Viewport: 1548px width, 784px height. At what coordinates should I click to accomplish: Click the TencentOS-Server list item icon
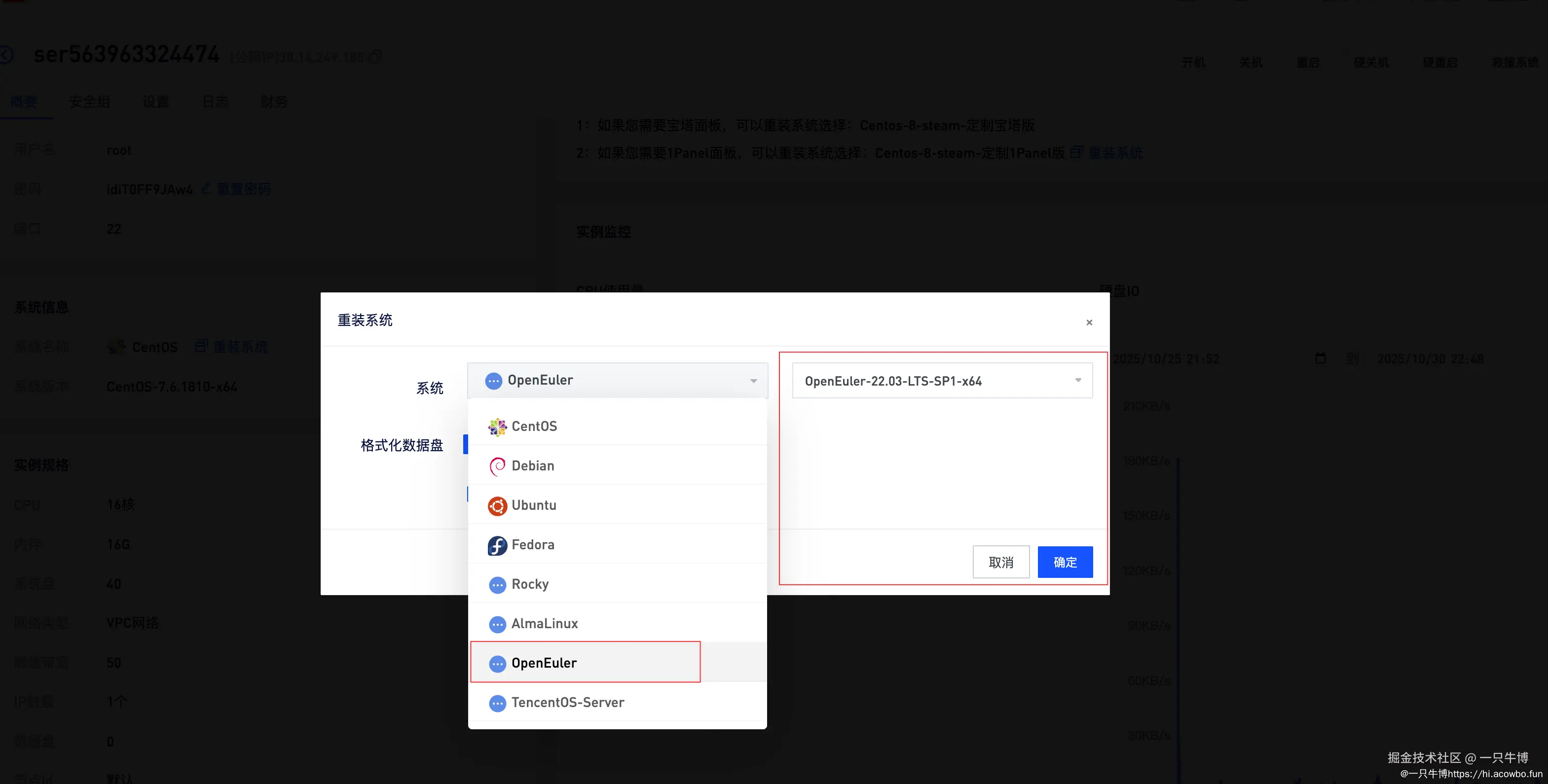point(497,703)
